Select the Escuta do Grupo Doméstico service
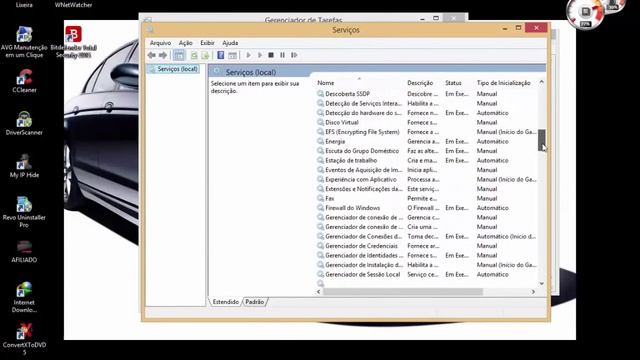The width and height of the screenshot is (640, 360). pos(427,151)
